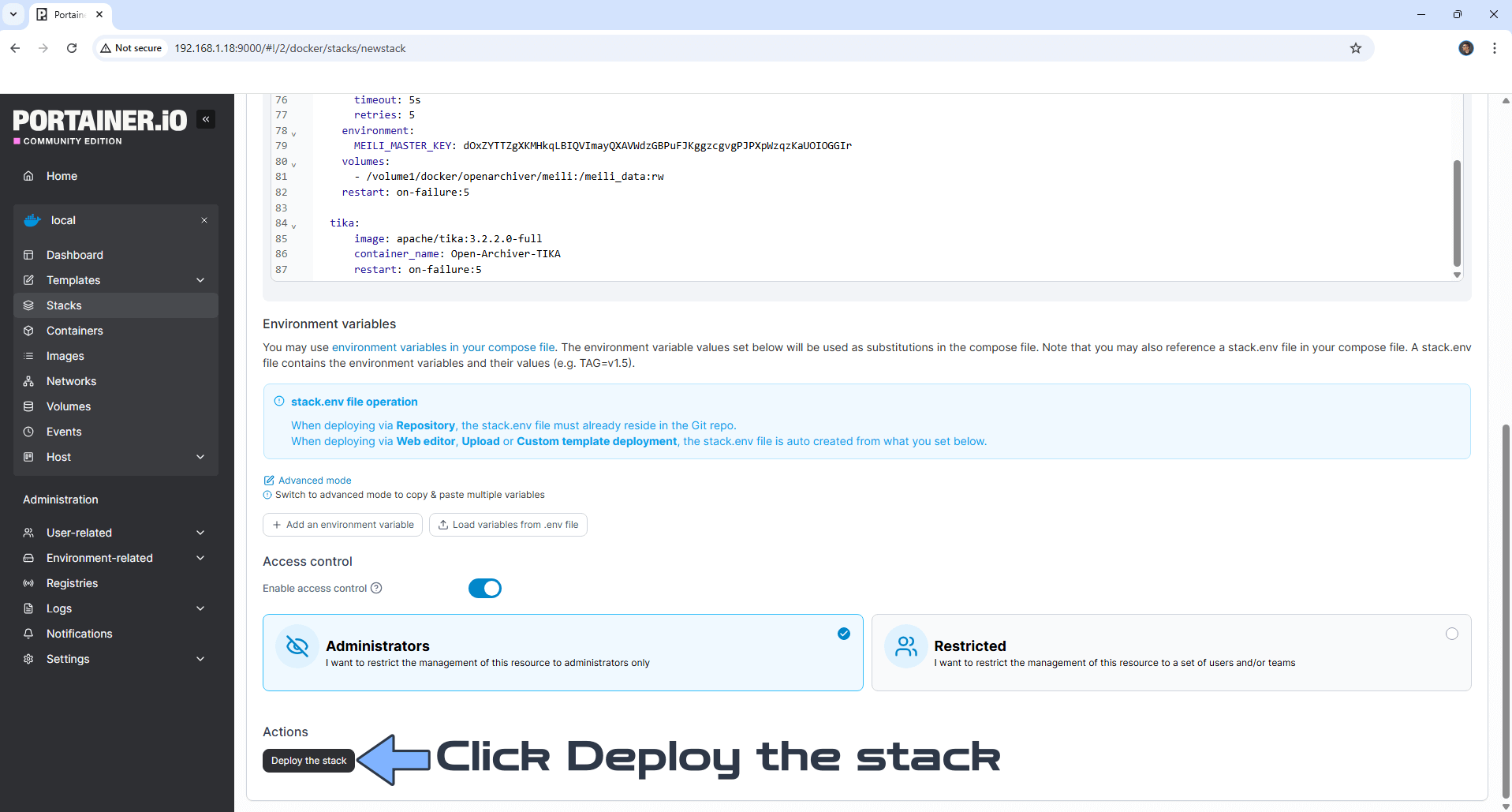
Task: Click the code editor vertical scrollbar
Action: click(x=1456, y=213)
